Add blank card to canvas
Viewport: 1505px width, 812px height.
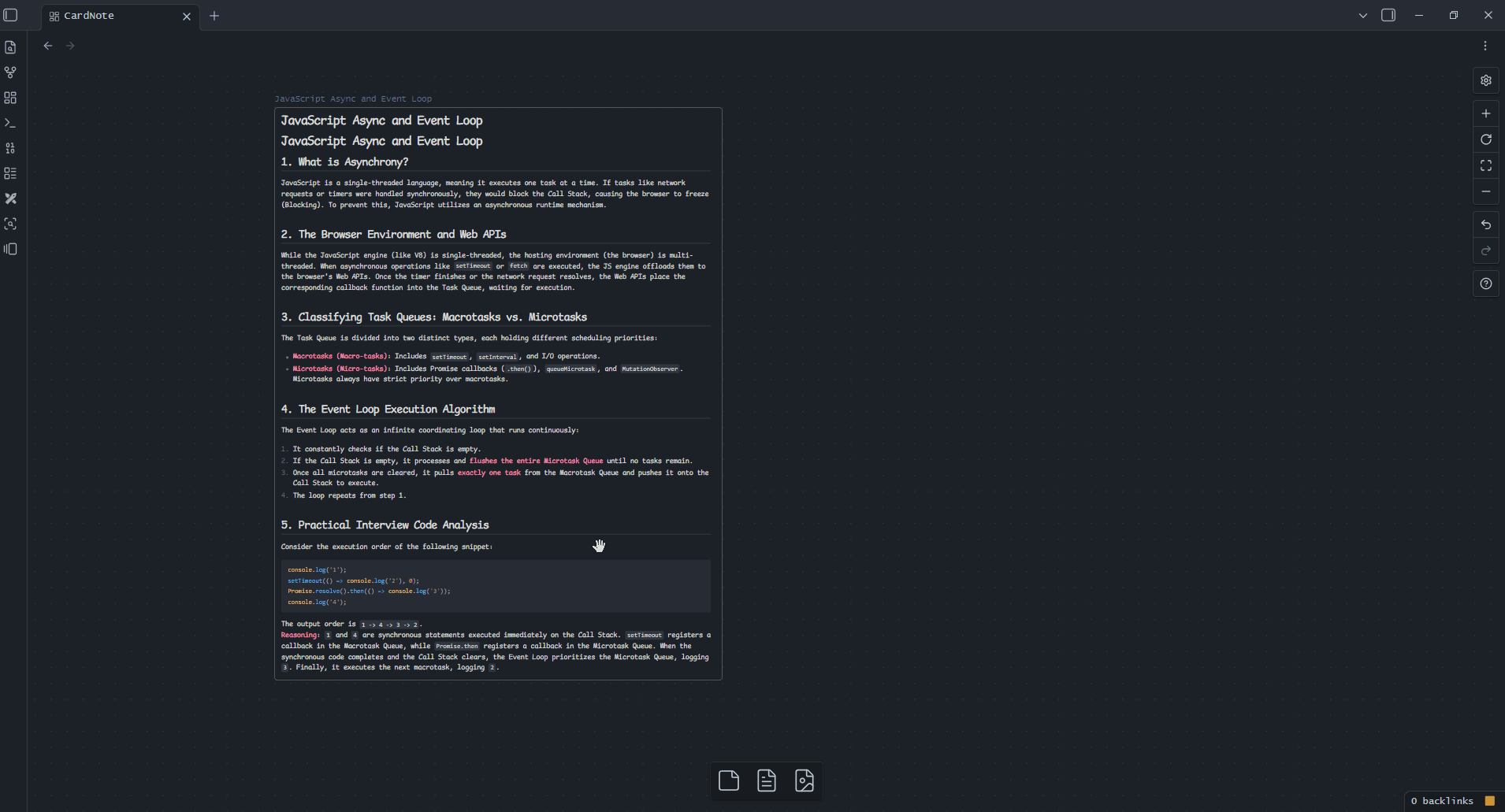tap(729, 780)
